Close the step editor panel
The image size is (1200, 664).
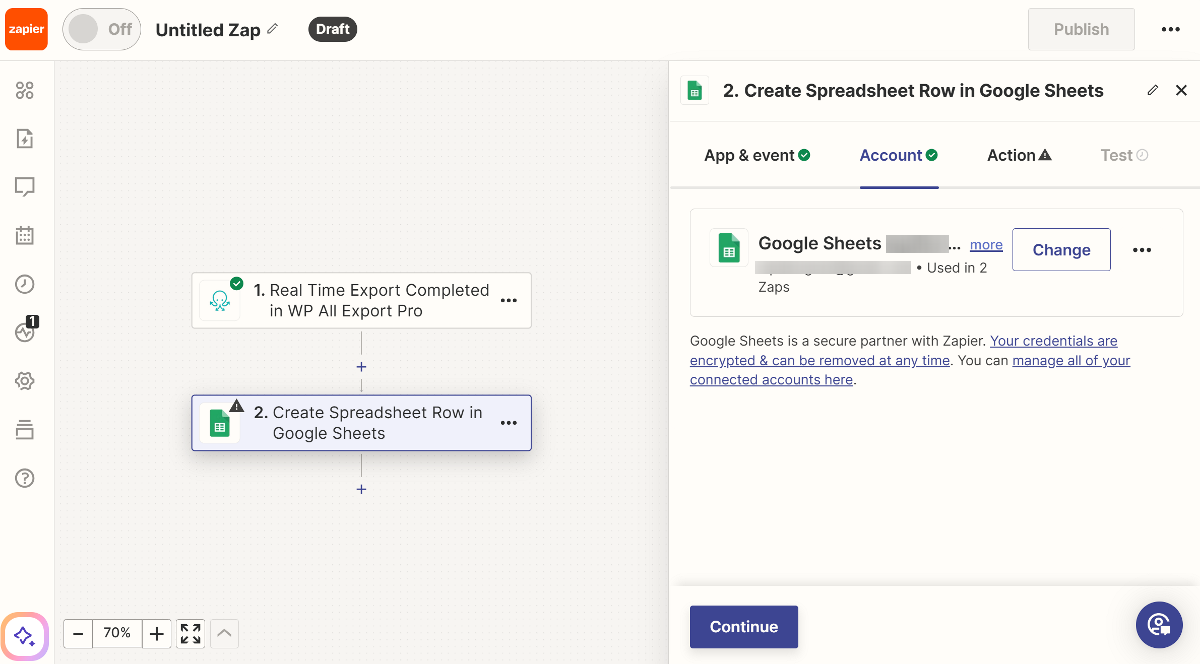pos(1181,90)
